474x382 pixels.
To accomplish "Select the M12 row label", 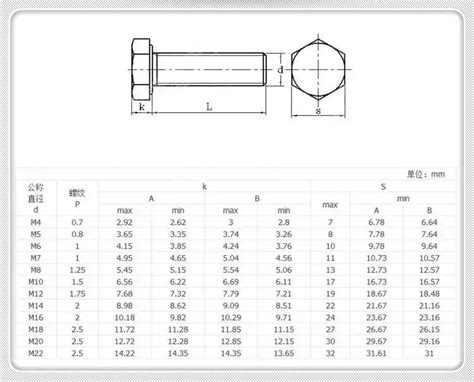I will 36,294.
